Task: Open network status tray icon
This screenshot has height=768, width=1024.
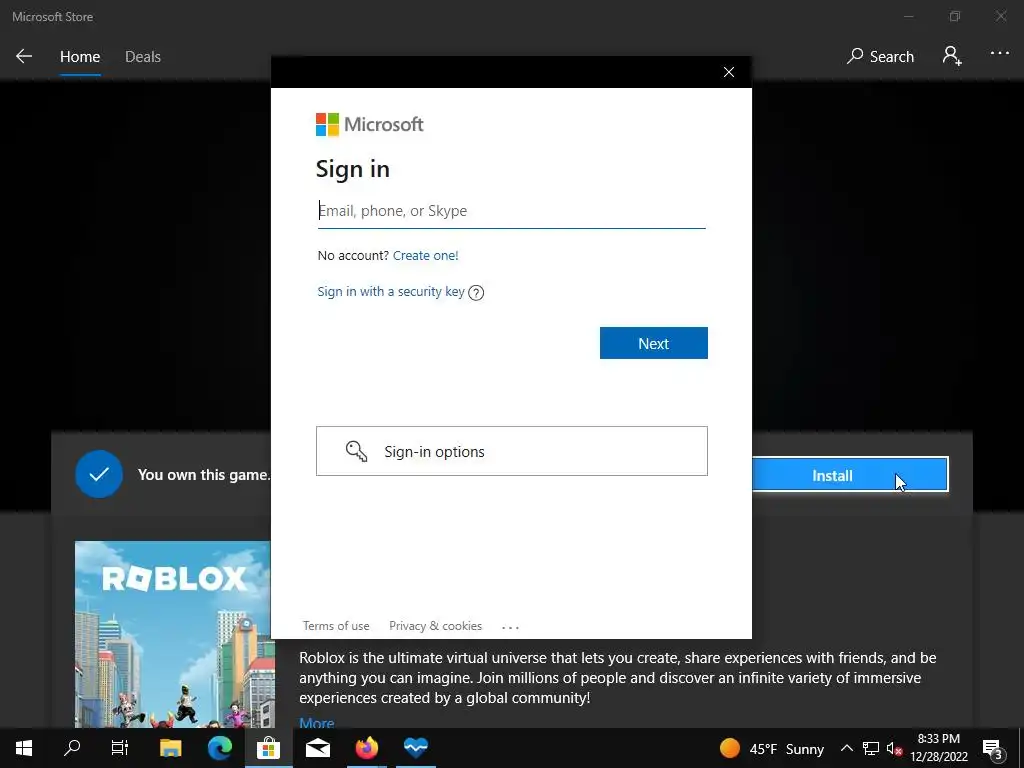Action: click(x=871, y=748)
